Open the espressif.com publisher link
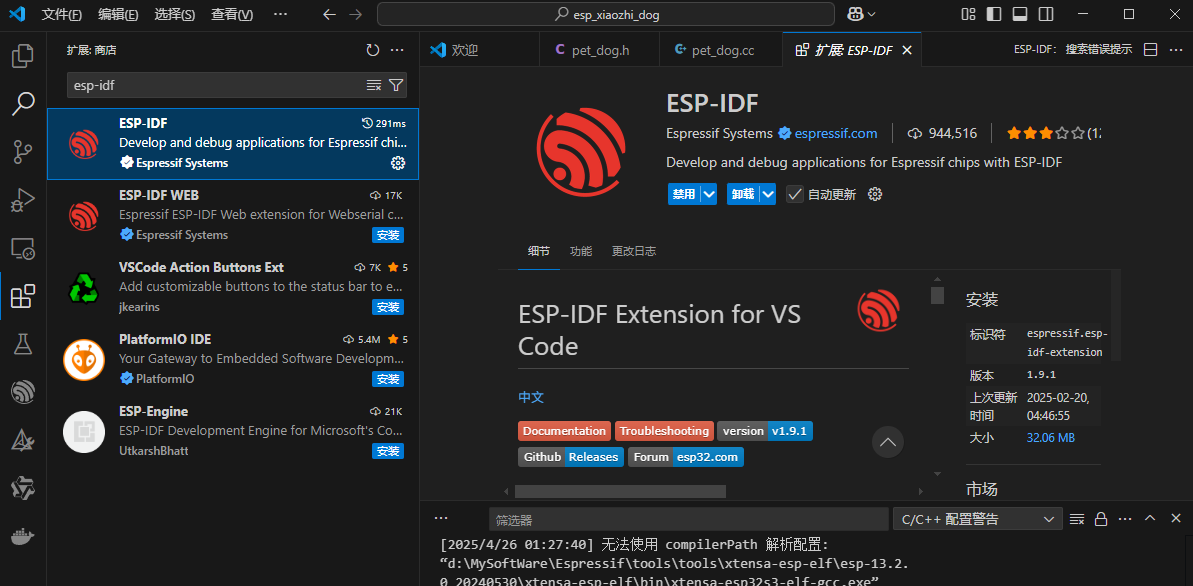This screenshot has height=586, width=1193. coord(835,133)
